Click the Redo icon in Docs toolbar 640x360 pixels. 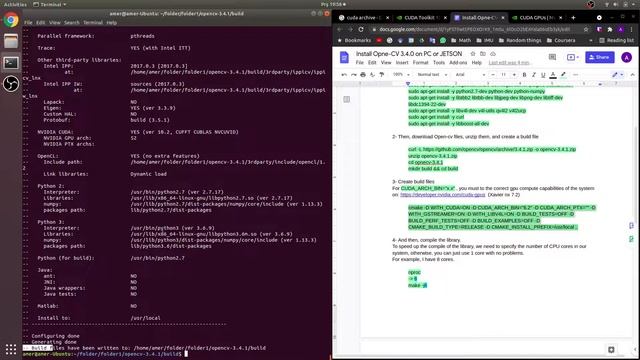(353, 75)
